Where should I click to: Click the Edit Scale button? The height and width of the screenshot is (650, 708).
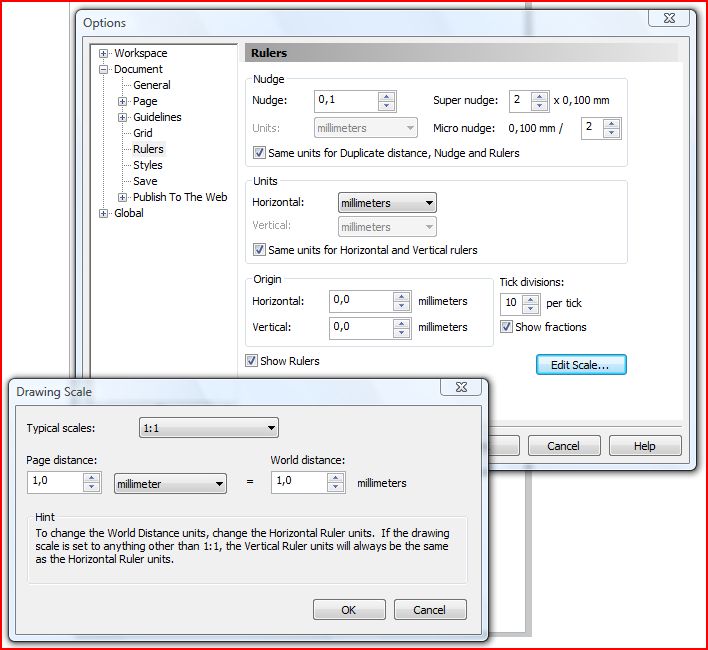[581, 365]
